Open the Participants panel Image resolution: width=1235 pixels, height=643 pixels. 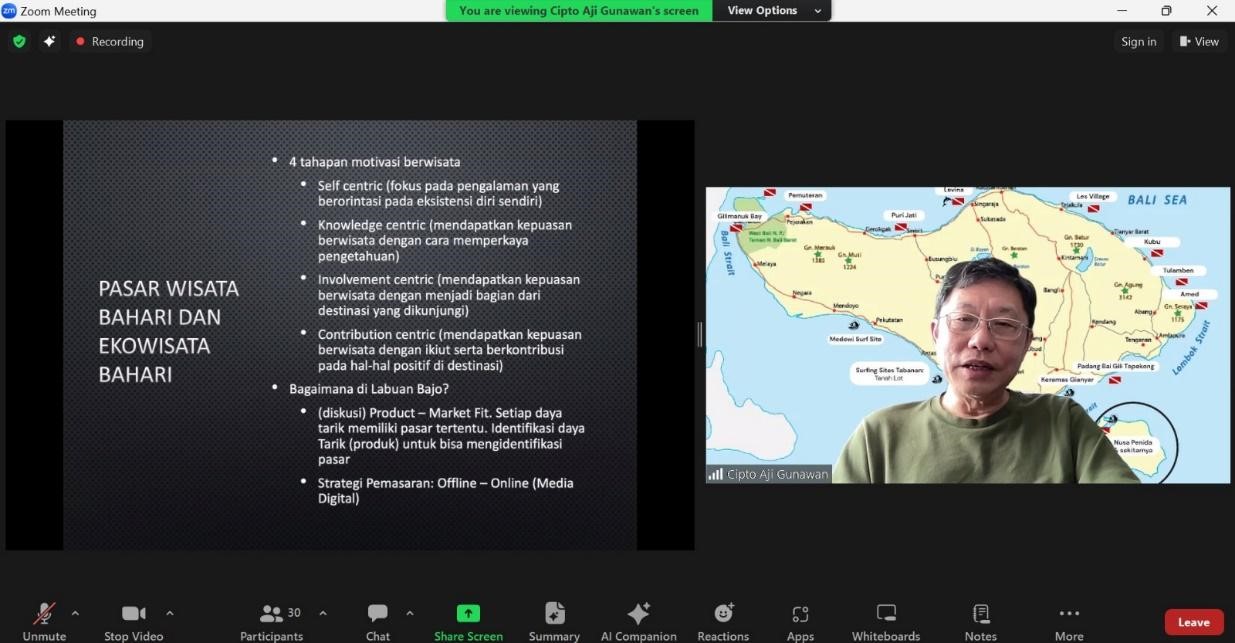point(271,621)
